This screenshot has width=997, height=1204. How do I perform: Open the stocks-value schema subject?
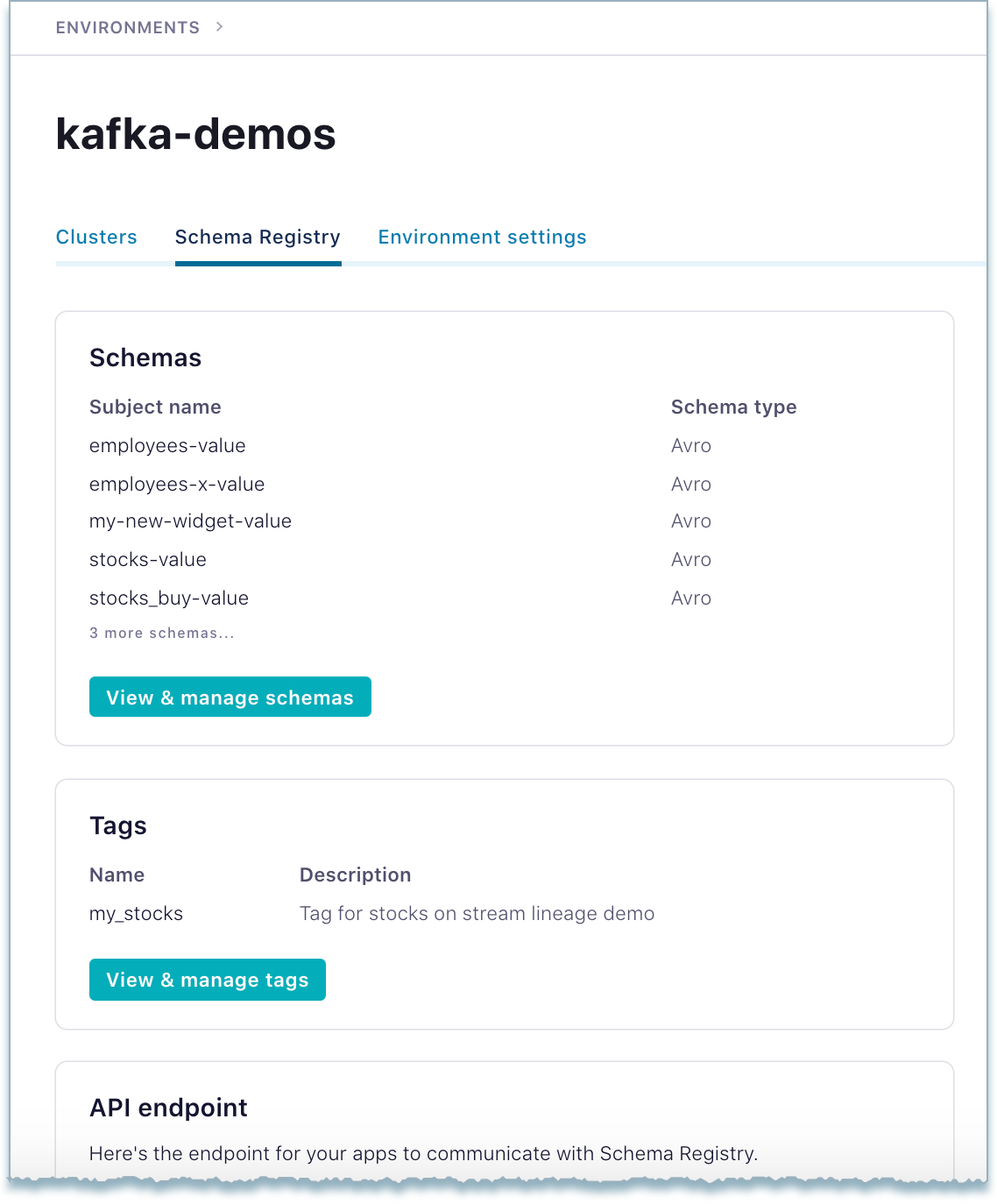click(x=147, y=559)
